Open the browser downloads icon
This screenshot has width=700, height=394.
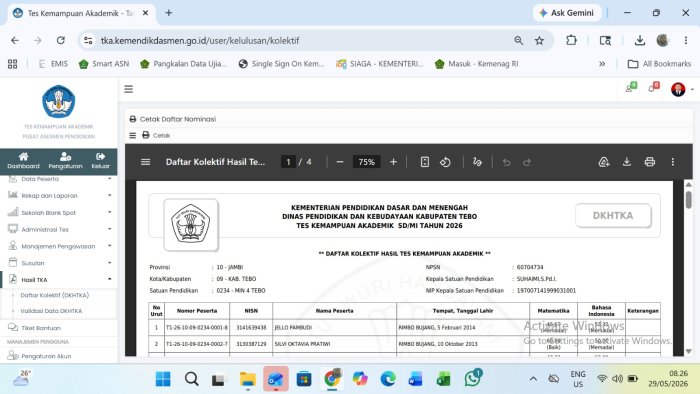tap(639, 41)
